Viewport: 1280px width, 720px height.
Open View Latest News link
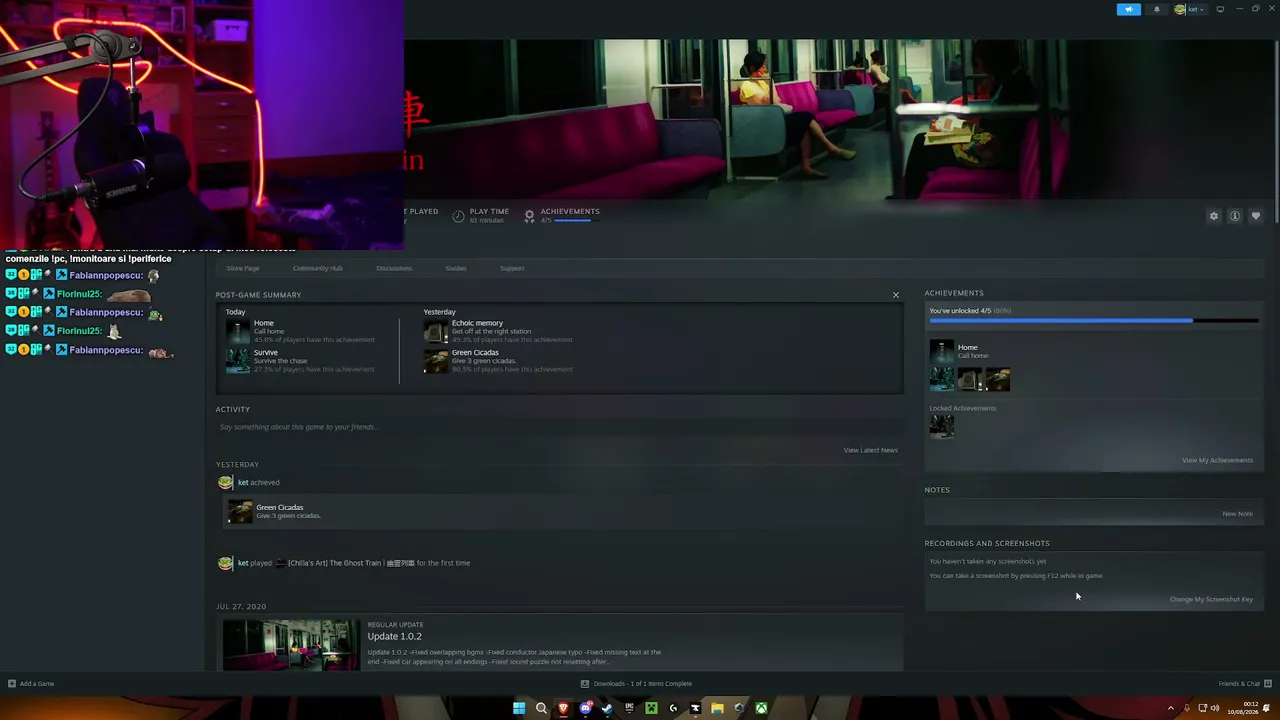tap(871, 450)
